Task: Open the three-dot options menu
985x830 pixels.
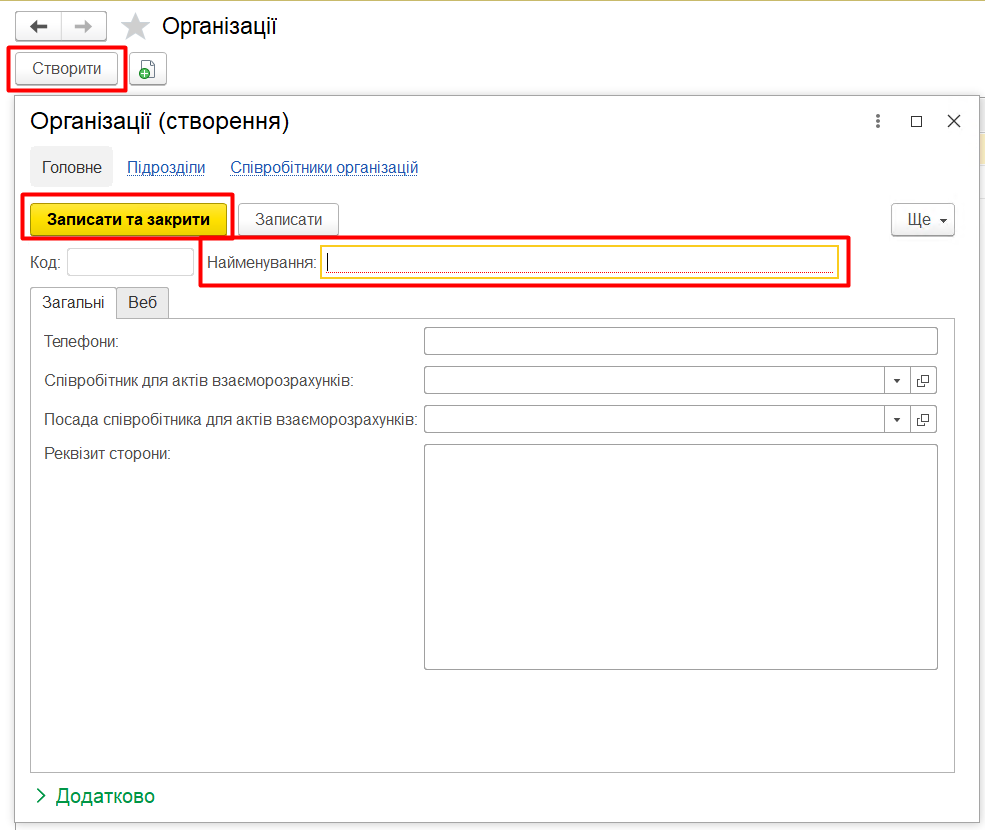Action: [878, 121]
